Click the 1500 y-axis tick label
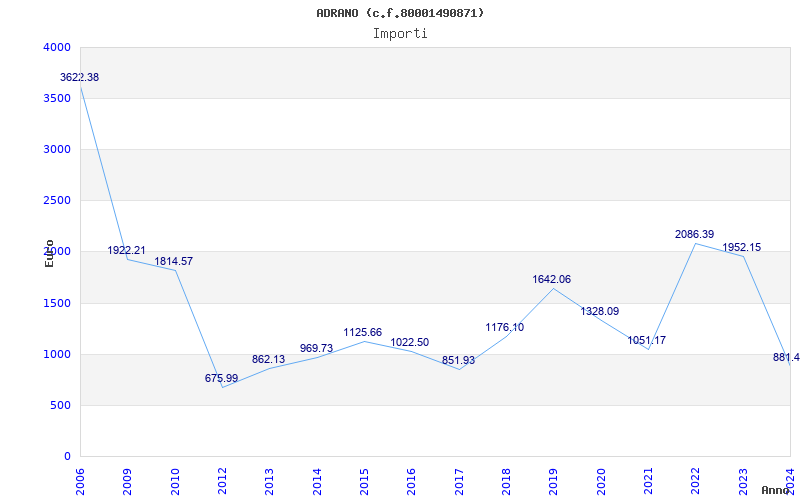The width and height of the screenshot is (800, 500). [x=57, y=303]
